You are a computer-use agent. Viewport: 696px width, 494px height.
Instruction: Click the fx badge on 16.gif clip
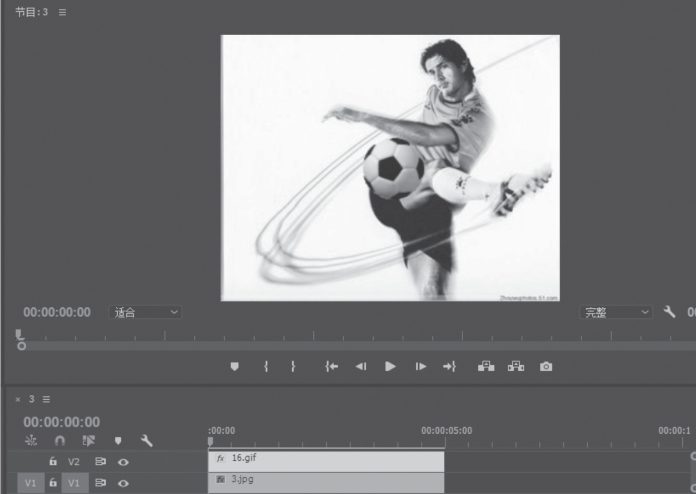coord(220,458)
